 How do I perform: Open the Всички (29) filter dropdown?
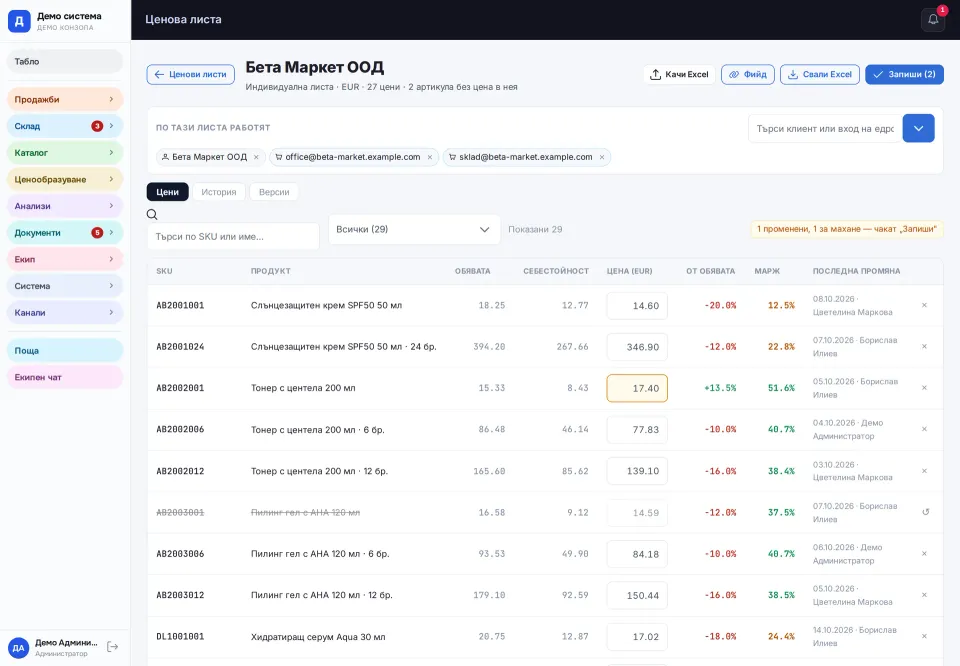click(414, 230)
